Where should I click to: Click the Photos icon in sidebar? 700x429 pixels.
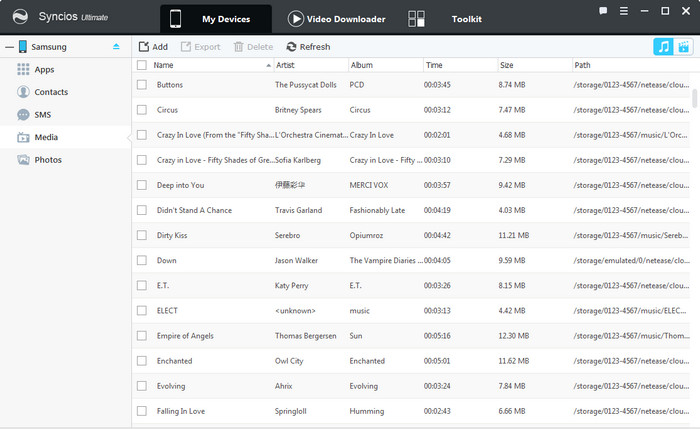[x=23, y=160]
